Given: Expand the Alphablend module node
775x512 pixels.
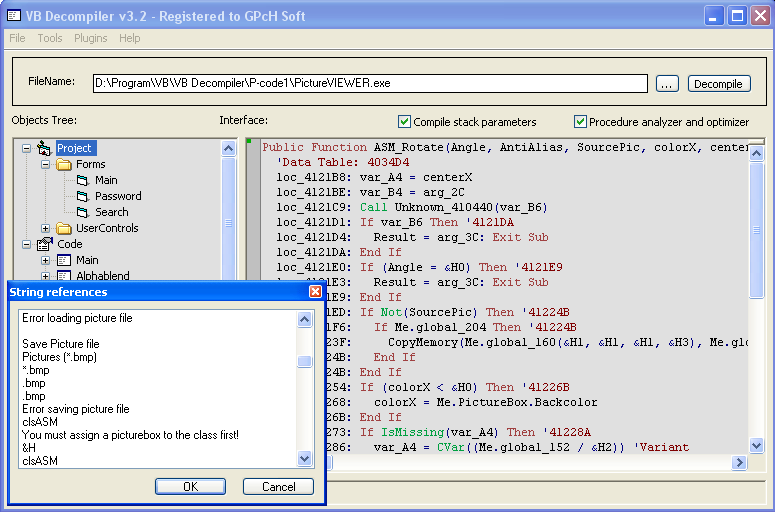Looking at the screenshot, I should 45,276.
